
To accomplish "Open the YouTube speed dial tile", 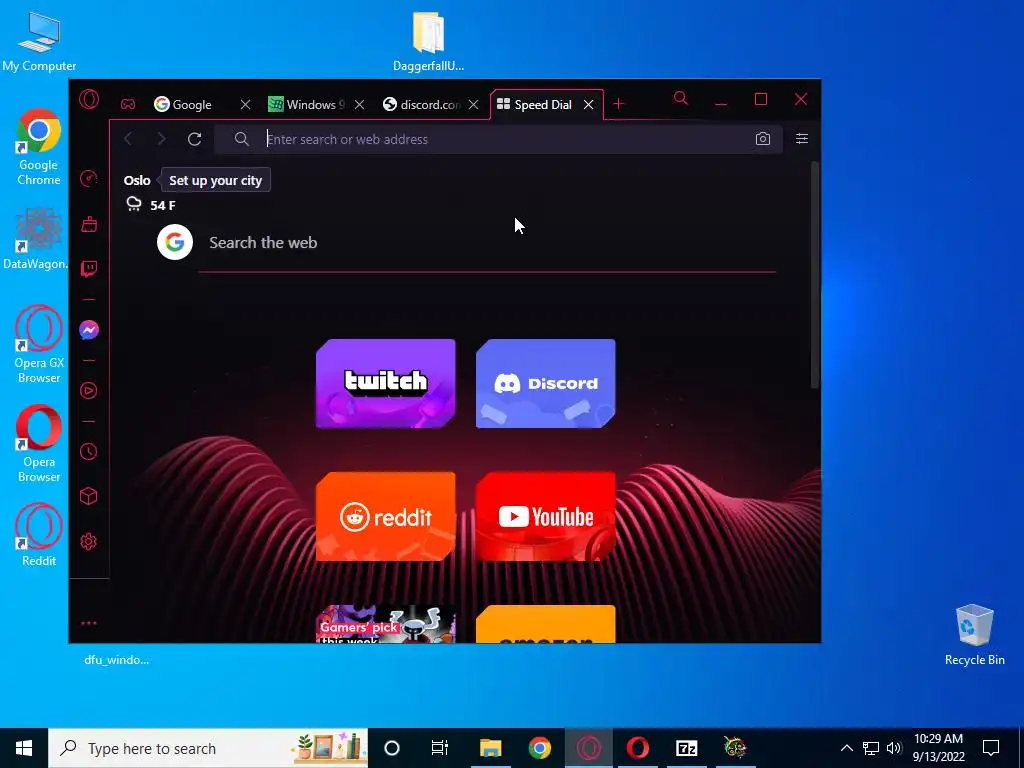I will coord(545,517).
